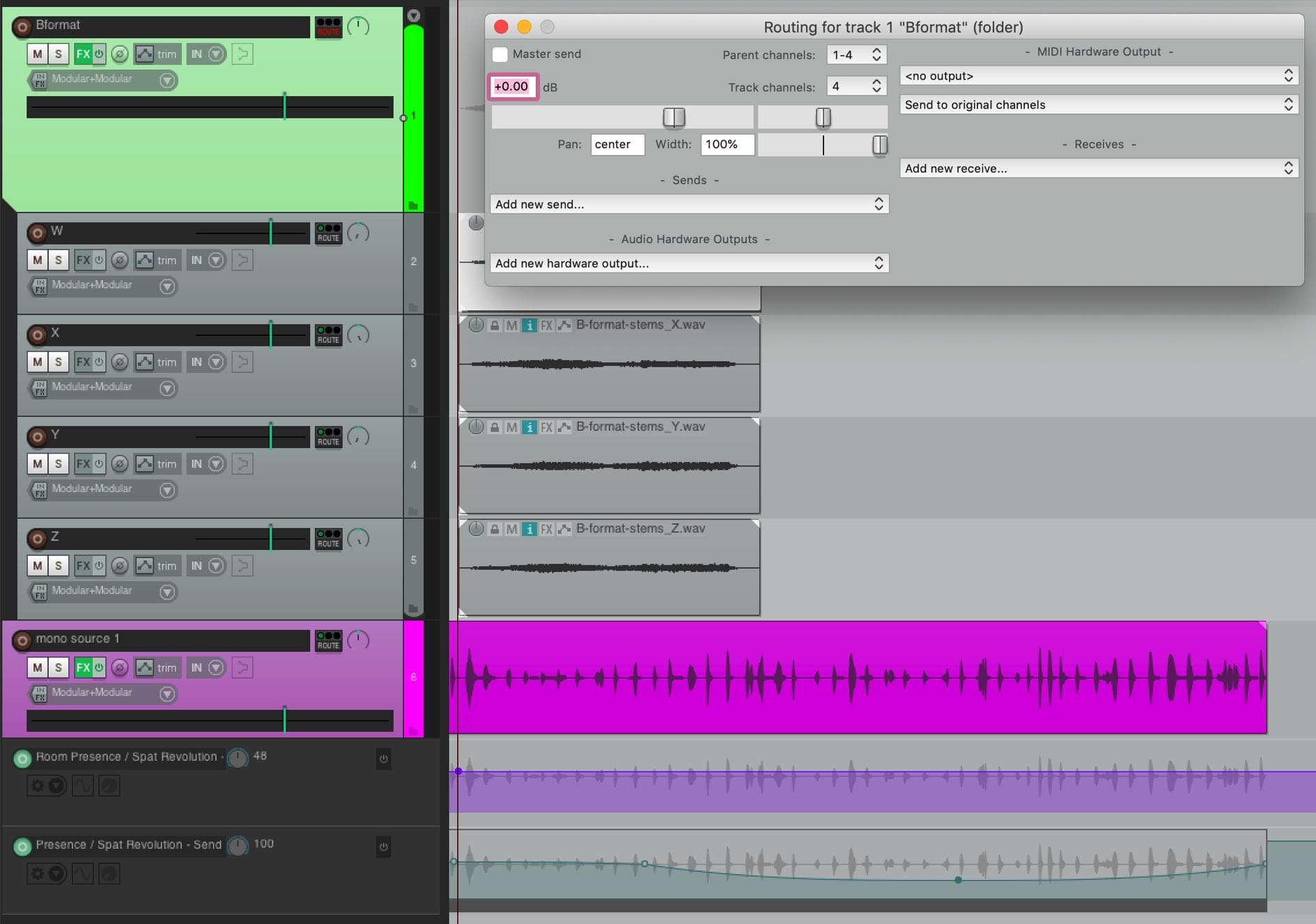Click the Track channels stepper
The image size is (1316, 924).
click(876, 86)
